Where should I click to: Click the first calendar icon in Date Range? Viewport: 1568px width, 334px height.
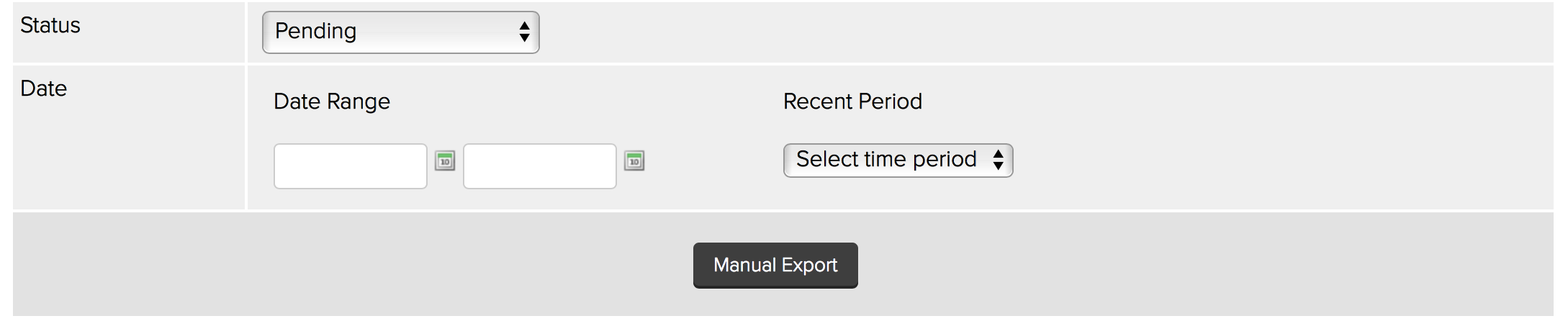point(445,161)
